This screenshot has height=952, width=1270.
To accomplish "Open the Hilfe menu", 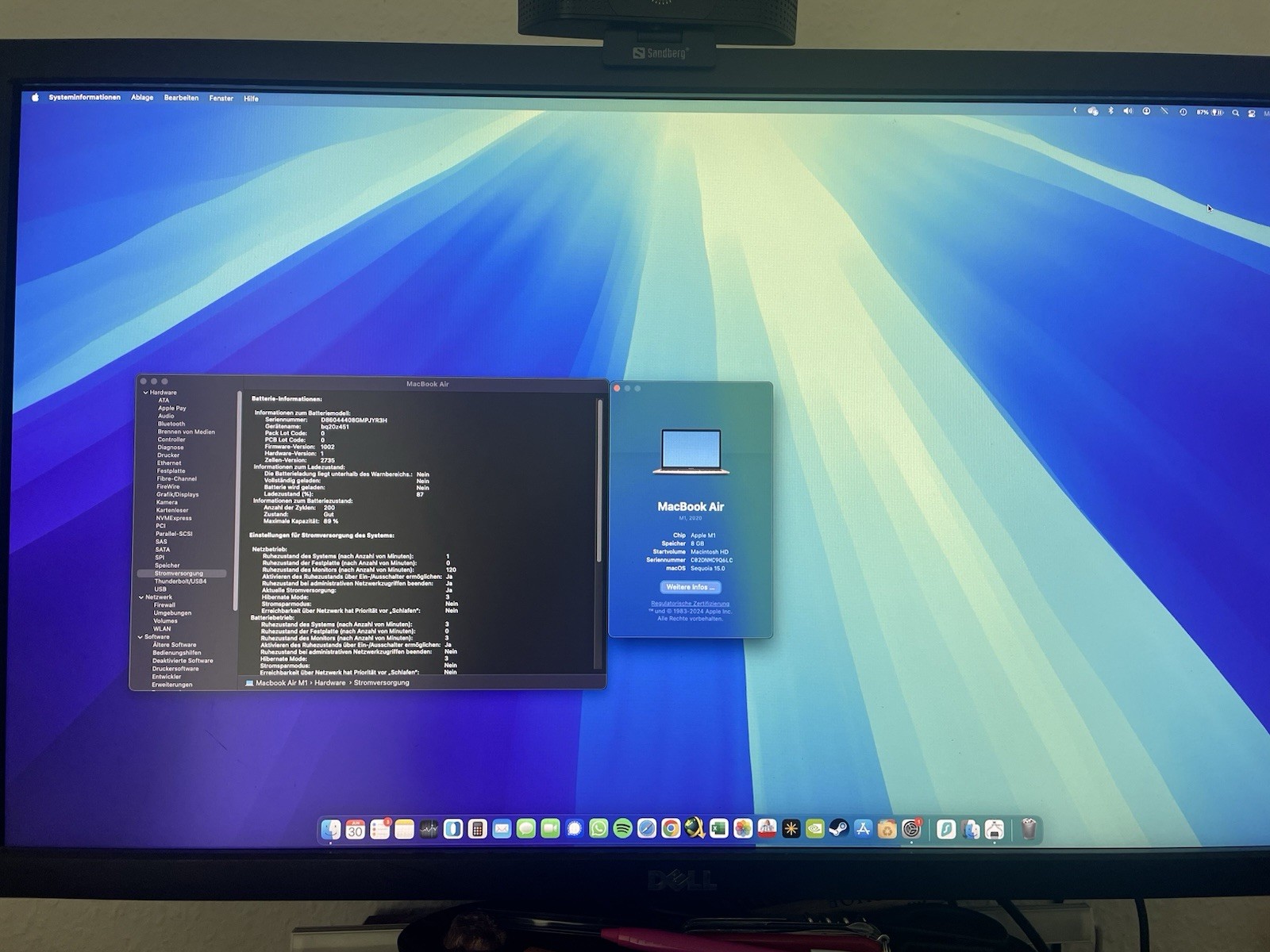I will coord(251,98).
